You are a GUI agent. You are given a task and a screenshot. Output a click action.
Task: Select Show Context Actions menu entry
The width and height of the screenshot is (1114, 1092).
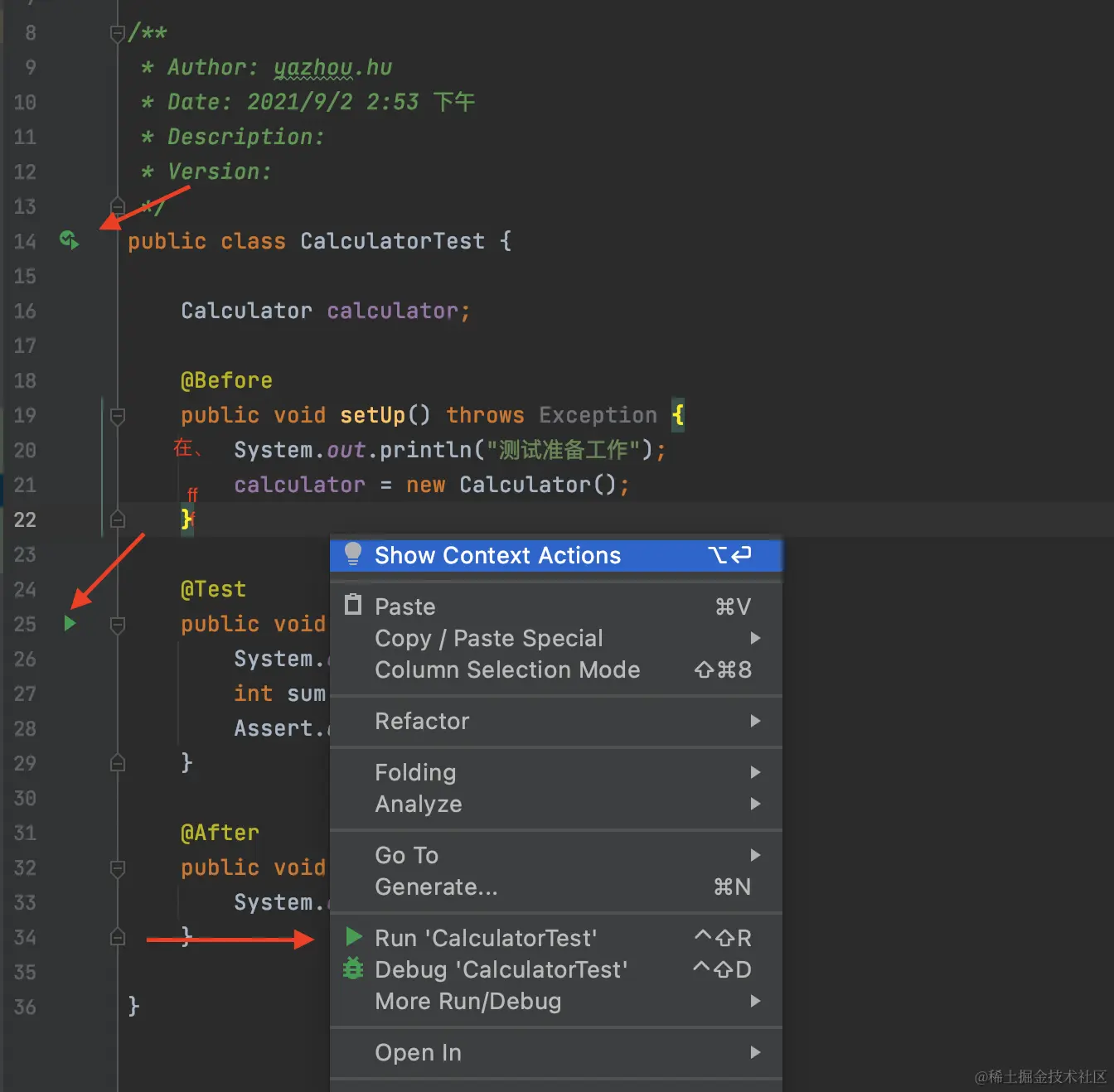pyautogui.click(x=555, y=555)
